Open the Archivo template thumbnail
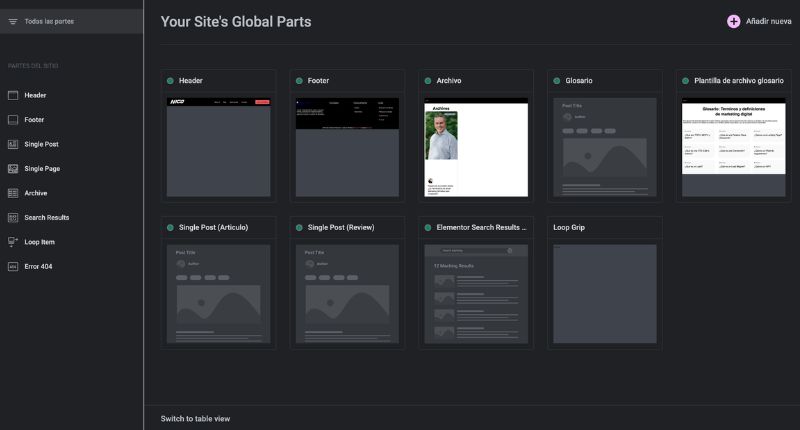Screen dimensions: 800x430 (x=476, y=148)
